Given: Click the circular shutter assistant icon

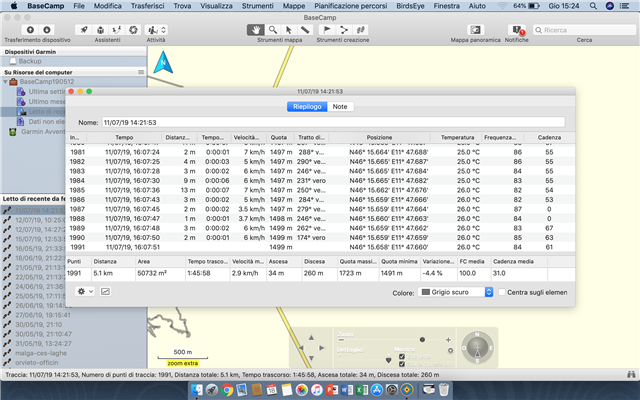Looking at the screenshot, I should coord(133,30).
